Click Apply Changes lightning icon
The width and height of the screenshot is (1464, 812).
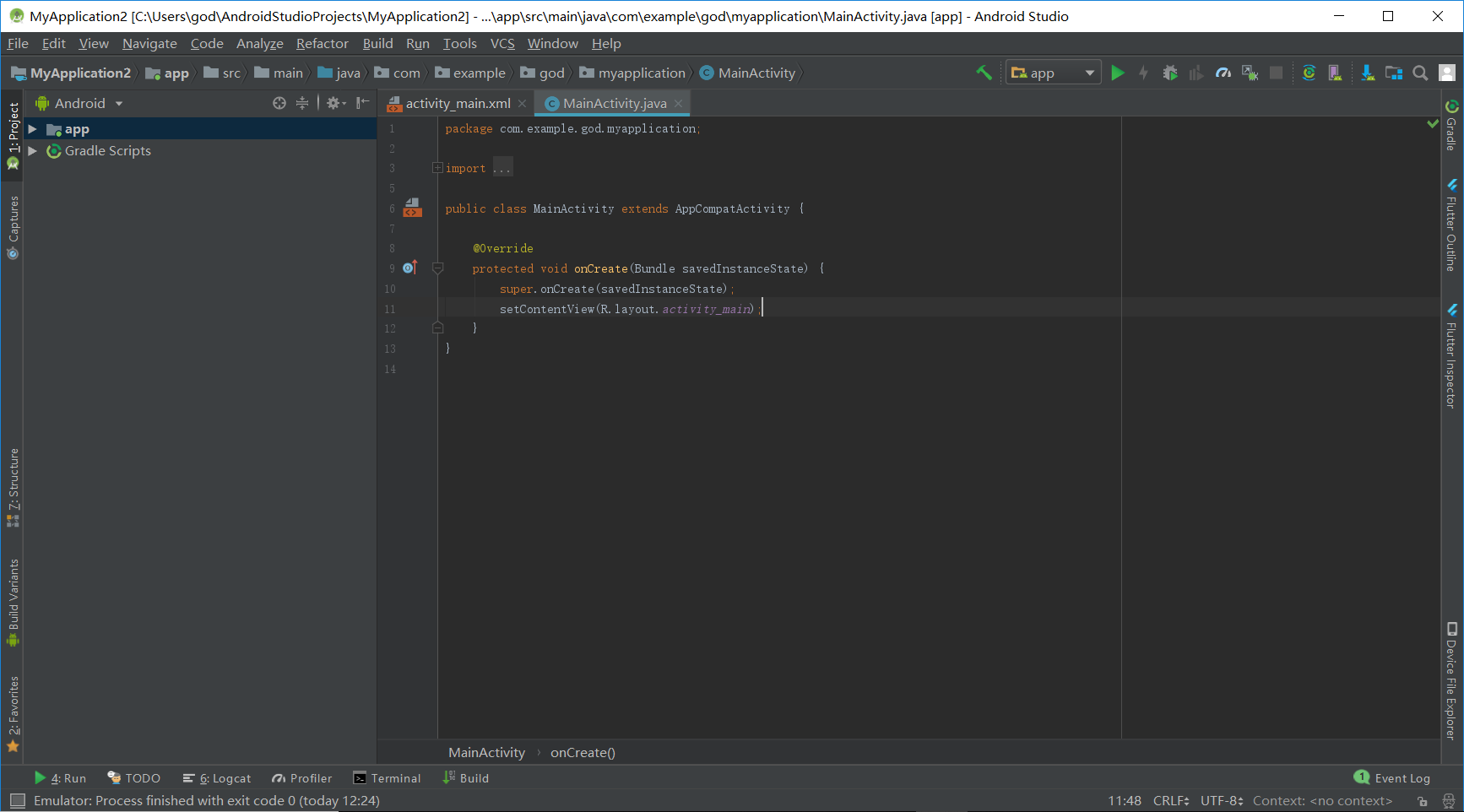pos(1143,73)
